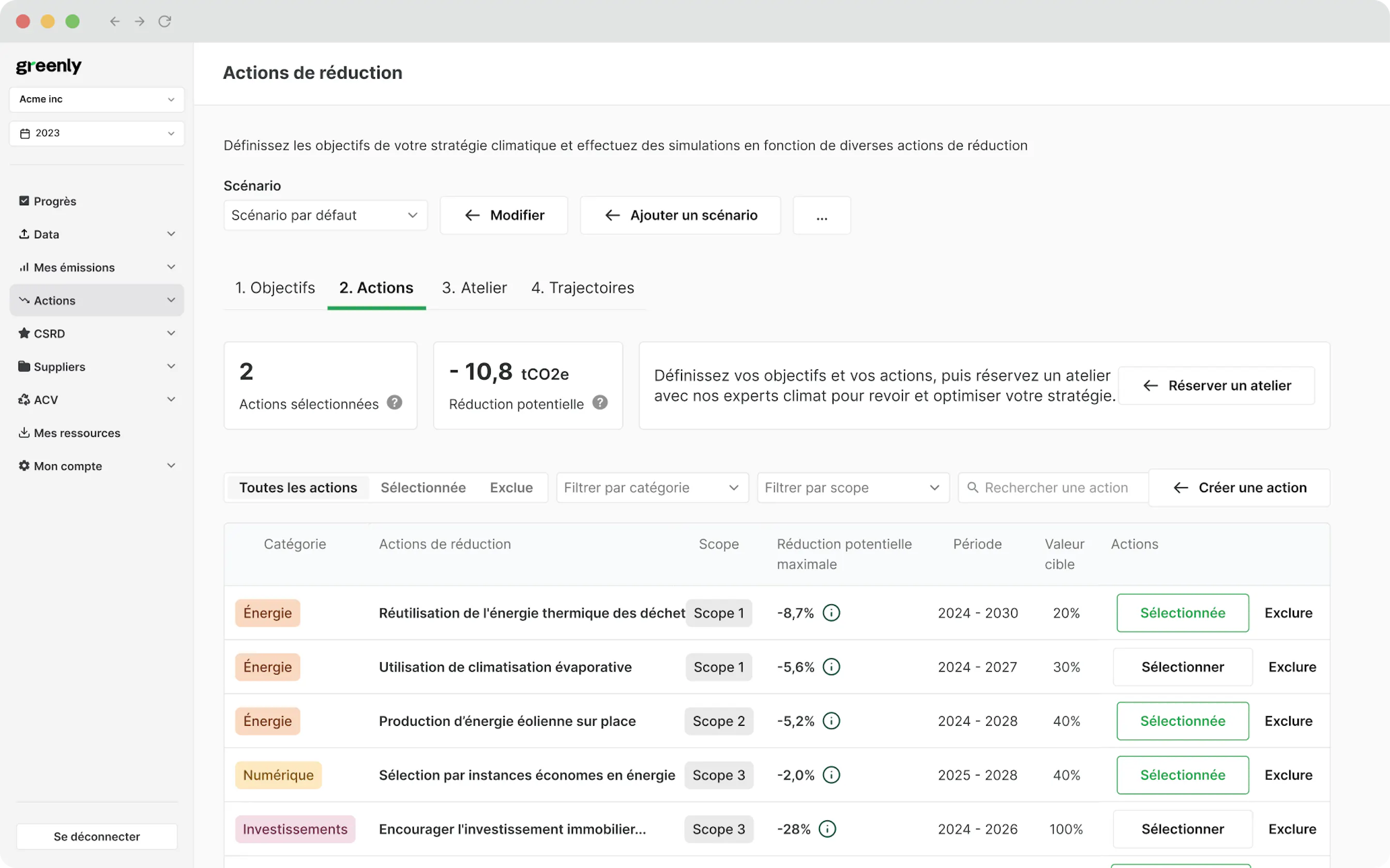The height and width of the screenshot is (868, 1390).
Task: Click the browser back arrow icon
Action: 115,21
